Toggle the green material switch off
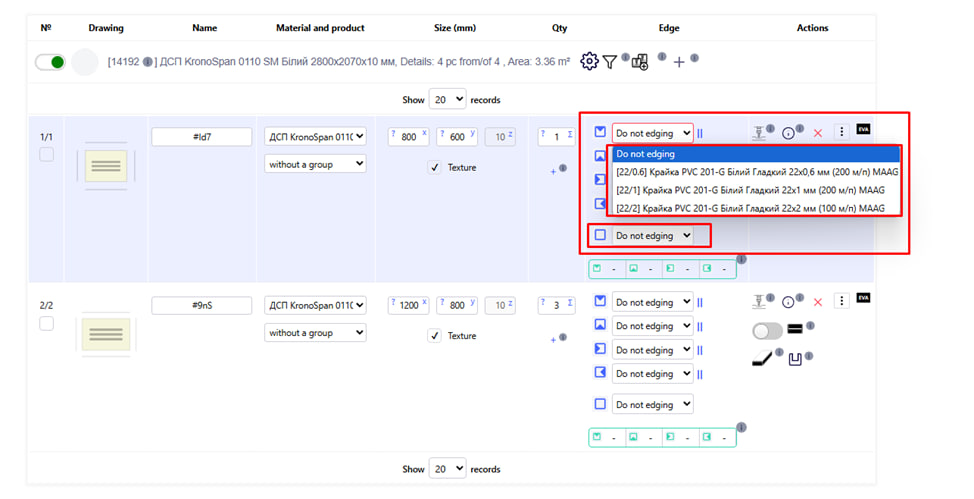974x499 pixels. pyautogui.click(x=50, y=62)
